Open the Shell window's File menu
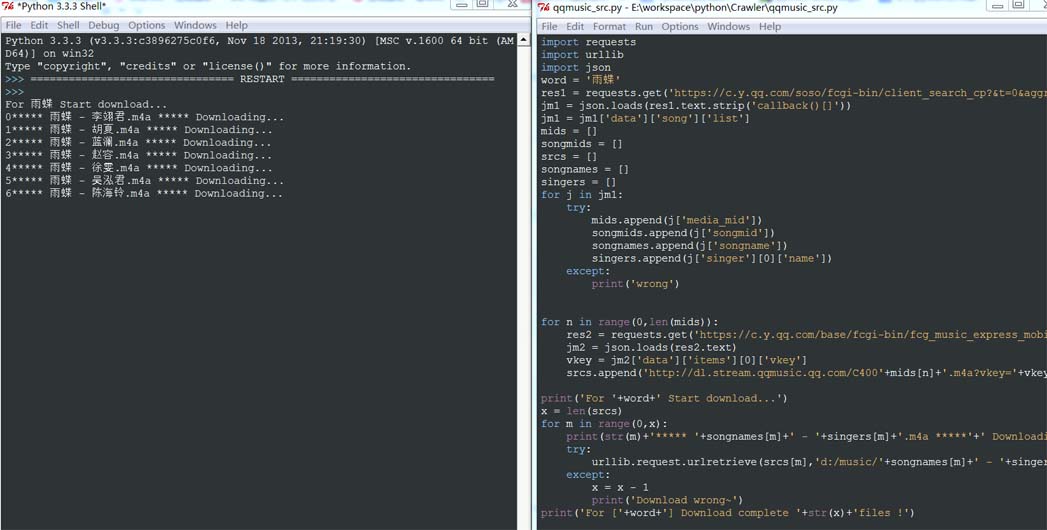Viewport: 1047px width, 530px height. click(x=13, y=25)
